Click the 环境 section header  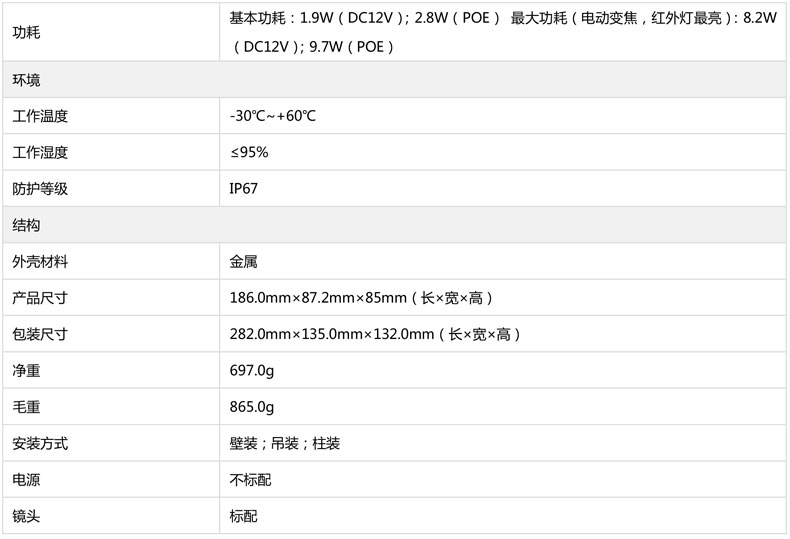[x=27, y=80]
